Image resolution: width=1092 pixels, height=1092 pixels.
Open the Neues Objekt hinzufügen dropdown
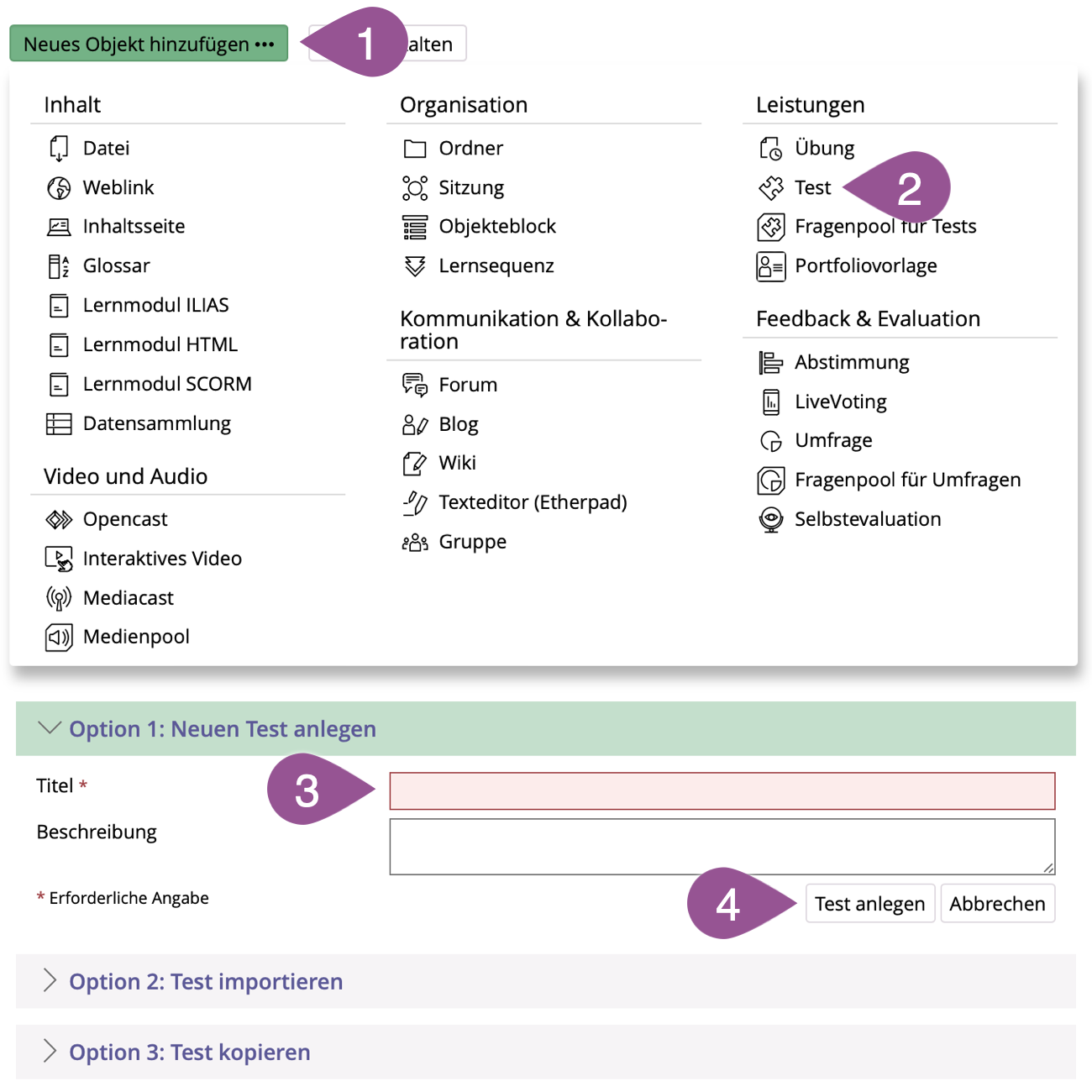tap(149, 44)
